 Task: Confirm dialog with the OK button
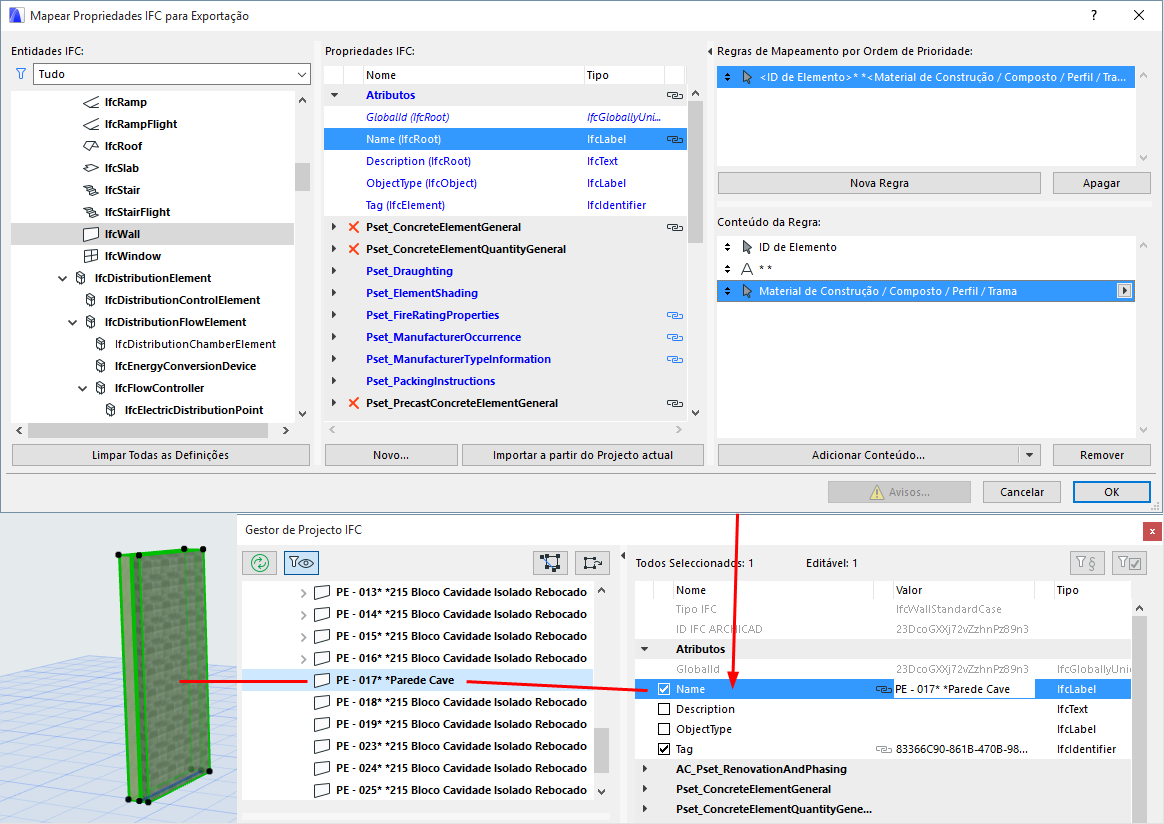pyautogui.click(x=1111, y=492)
